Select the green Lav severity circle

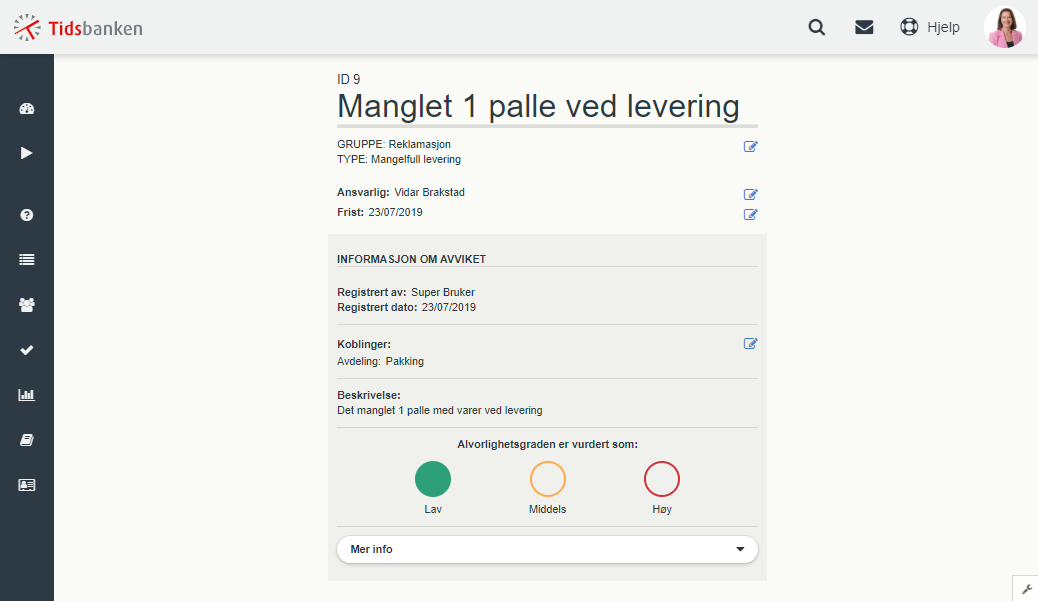(x=433, y=479)
